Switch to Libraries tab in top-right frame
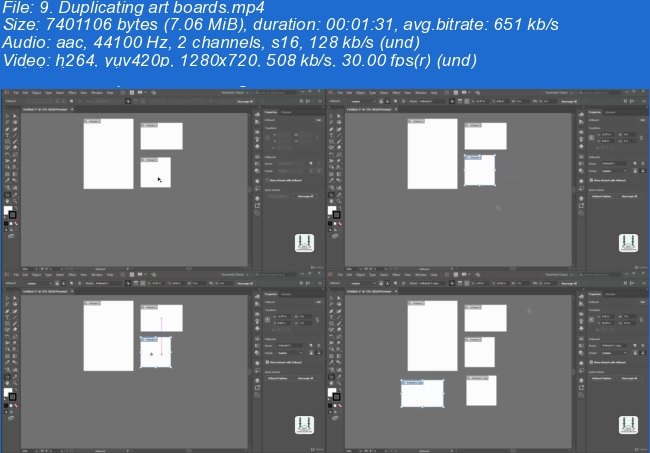Screen dimensions: 650x453 (x=610, y=112)
